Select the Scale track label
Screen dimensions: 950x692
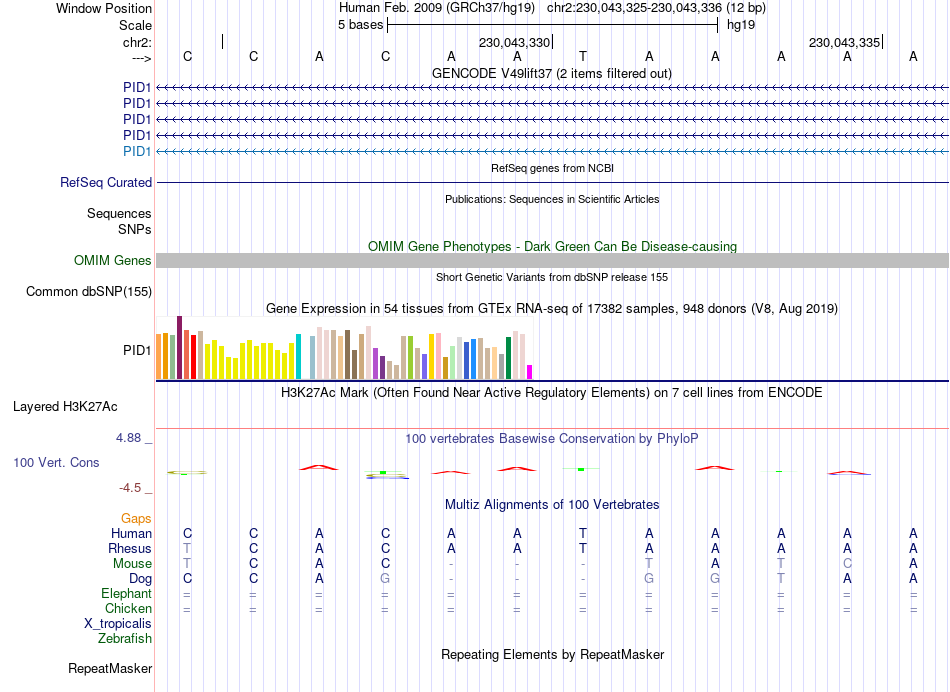pos(135,25)
